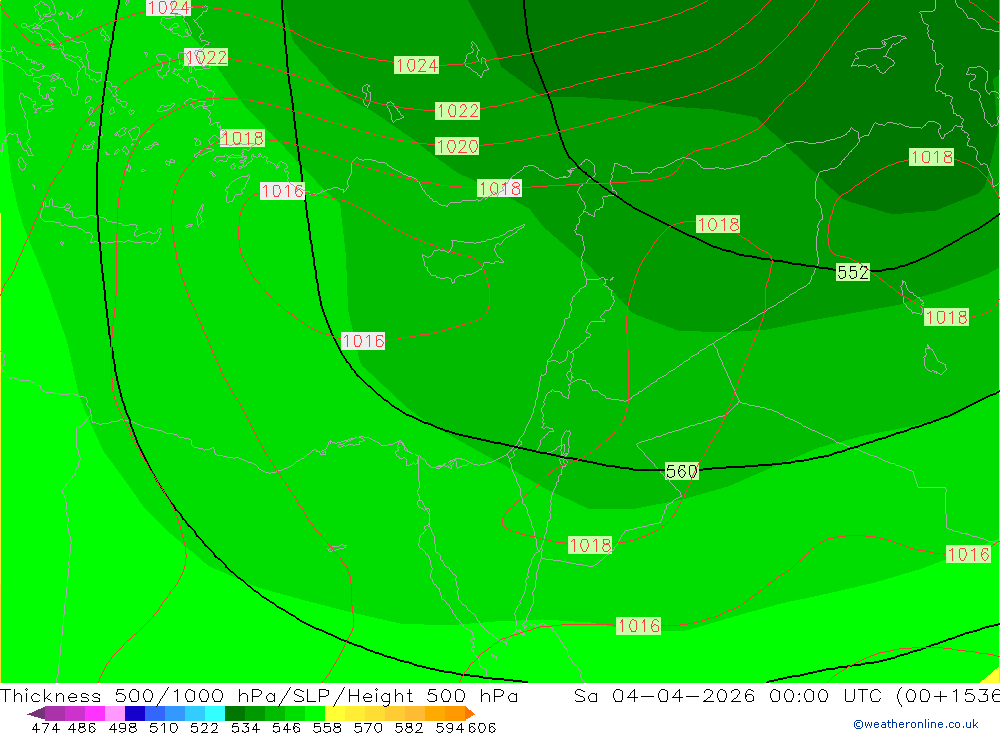
Task: Pick the darkest green legend swatch
Action: (x=235, y=713)
